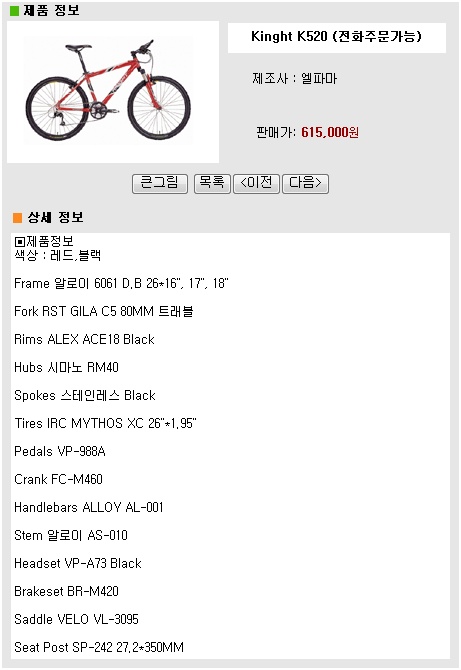Screen dimensions: 461x670
Task: Click the Frame 알로이 6061 specification line
Action: click(x=121, y=283)
